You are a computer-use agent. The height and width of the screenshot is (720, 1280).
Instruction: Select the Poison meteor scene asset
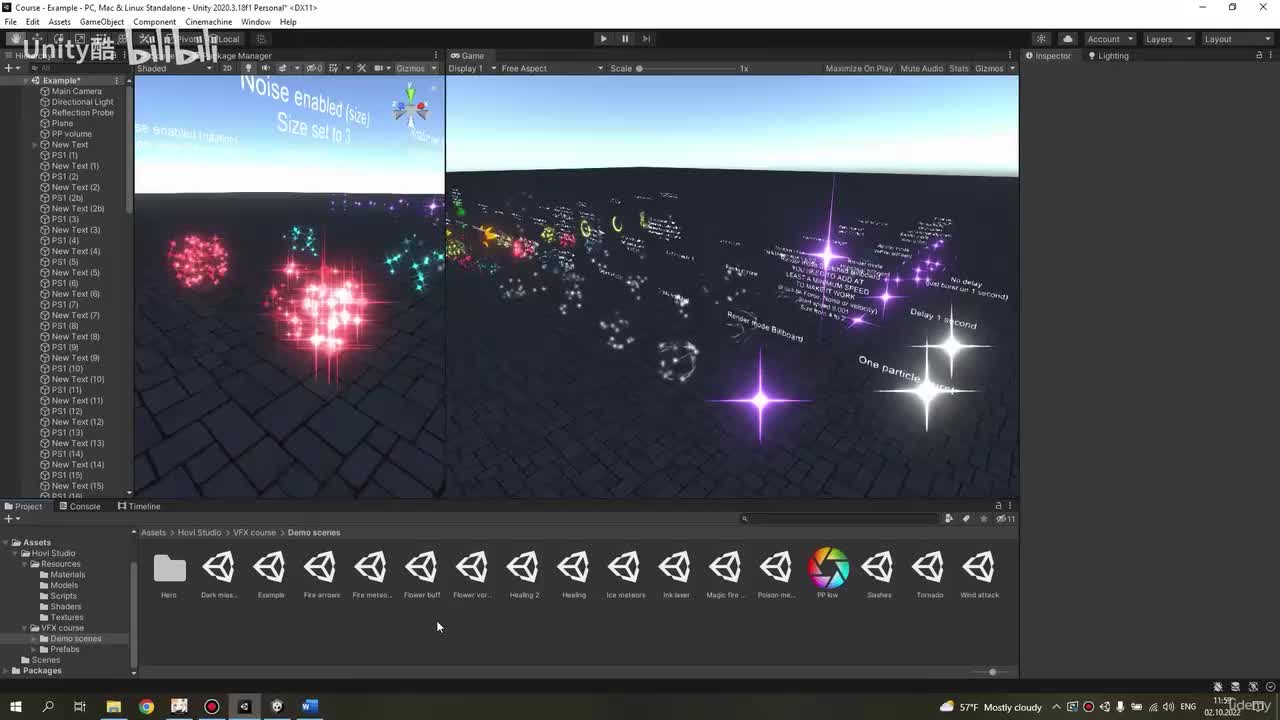coord(777,574)
